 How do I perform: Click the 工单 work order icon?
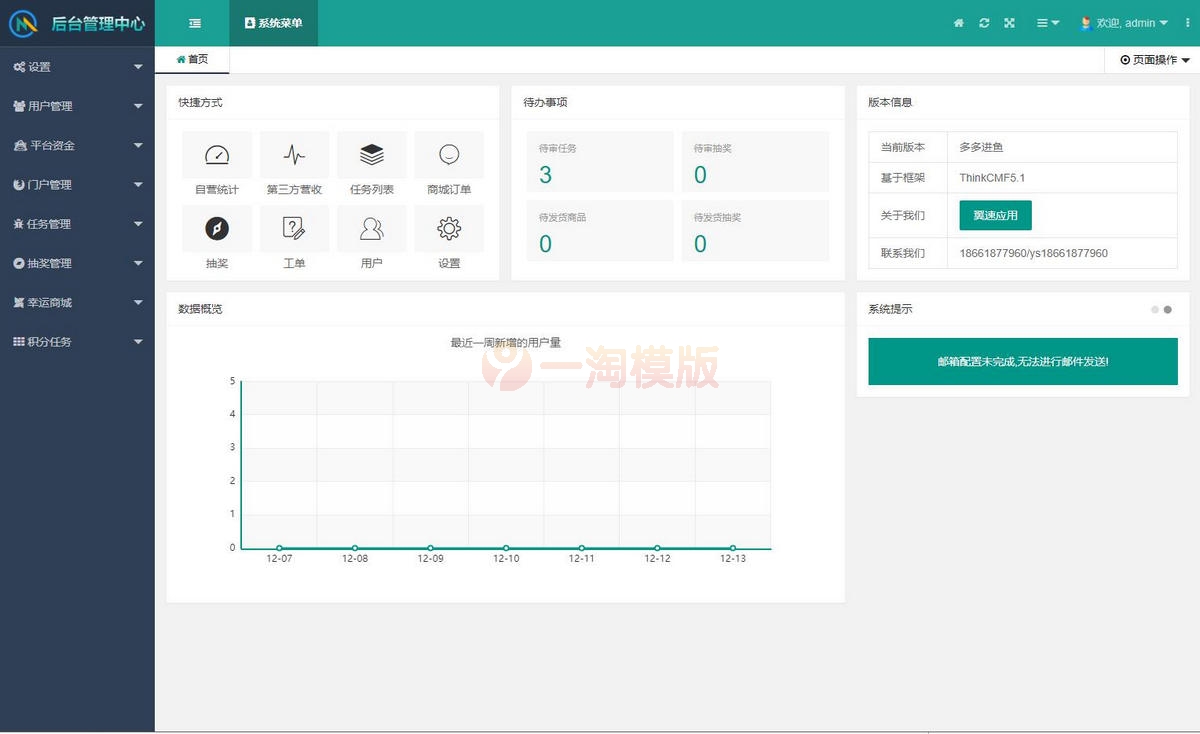[x=294, y=229]
